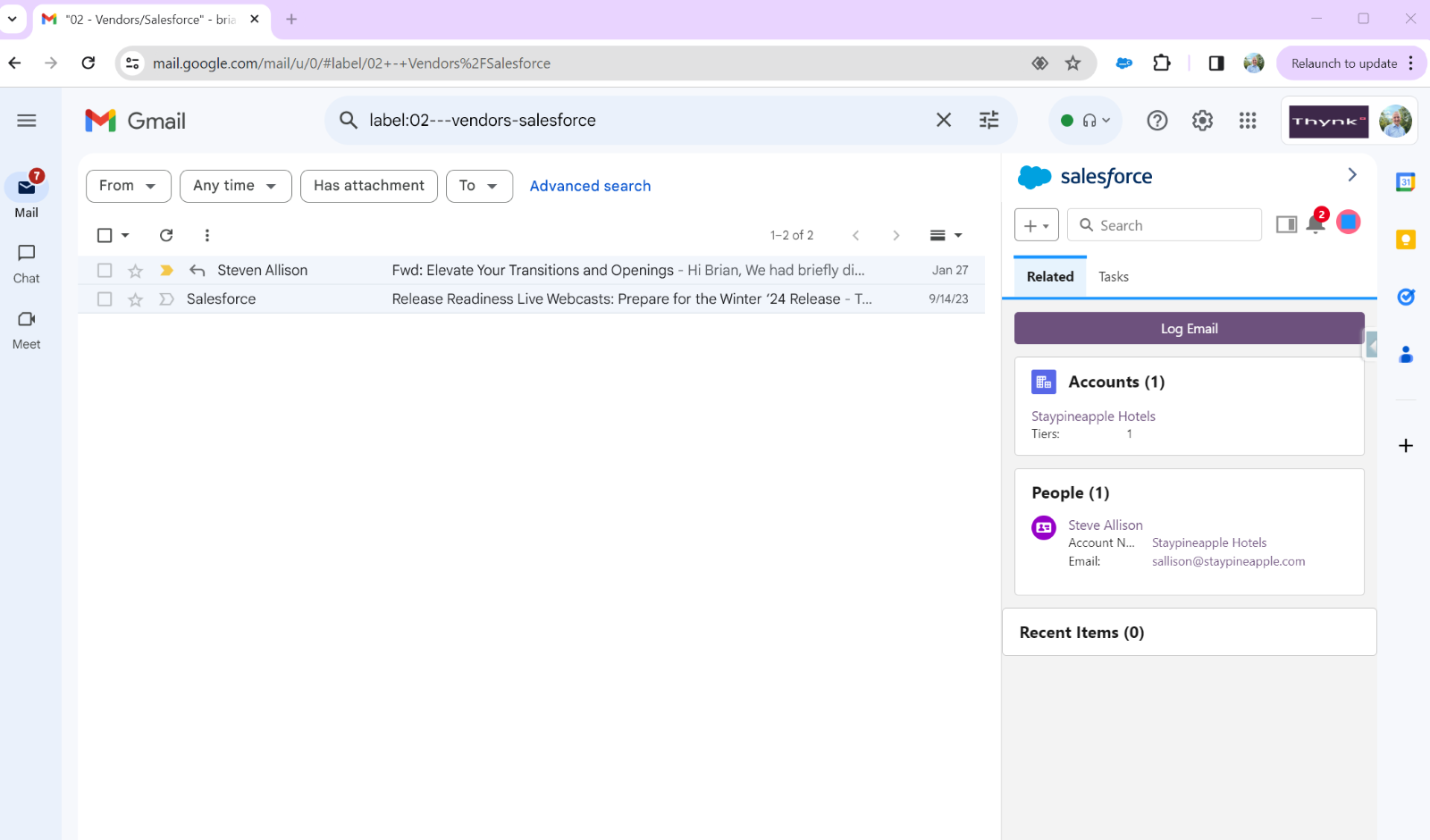The height and width of the screenshot is (840, 1430).
Task: Open Steven Allison forwarded email
Action: coord(532,271)
